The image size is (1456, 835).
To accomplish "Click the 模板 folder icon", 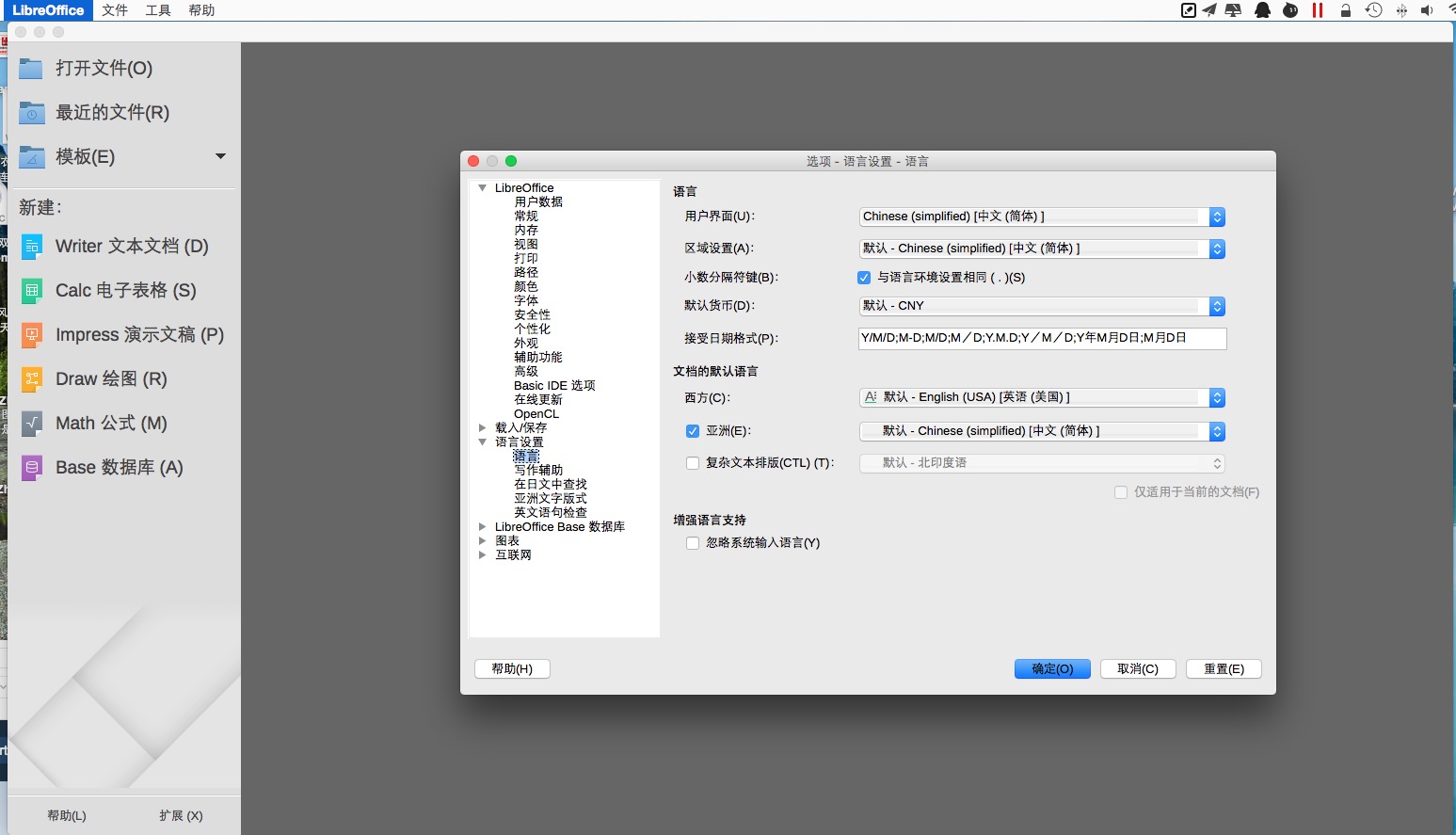I will pyautogui.click(x=32, y=157).
